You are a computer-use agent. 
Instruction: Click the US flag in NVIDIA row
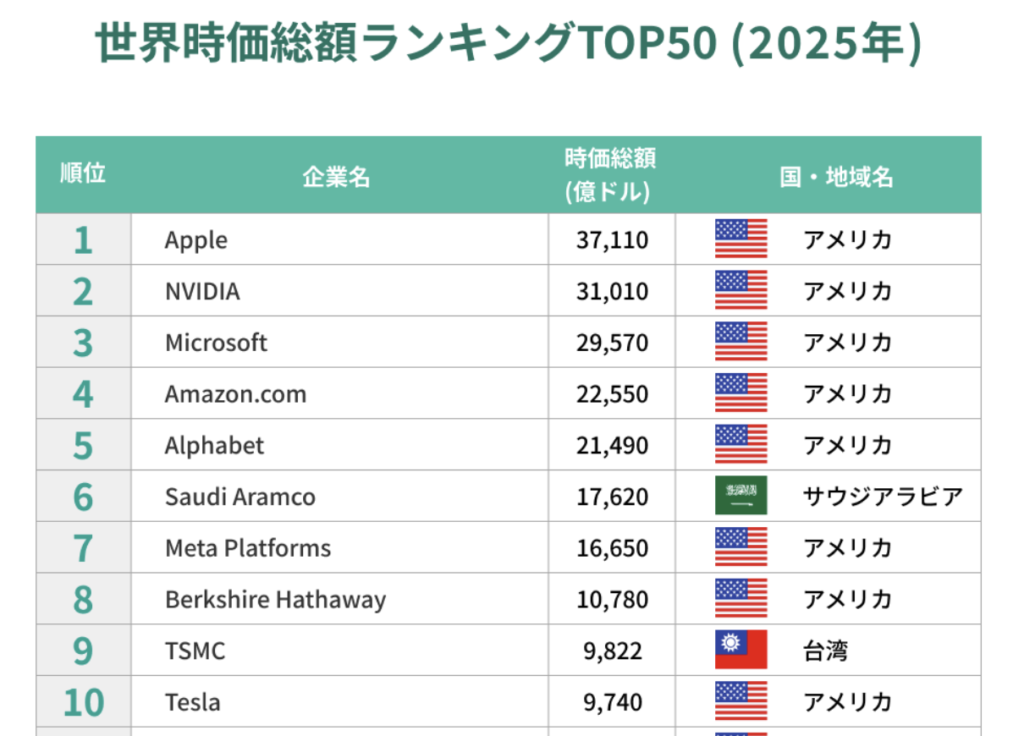[741, 290]
